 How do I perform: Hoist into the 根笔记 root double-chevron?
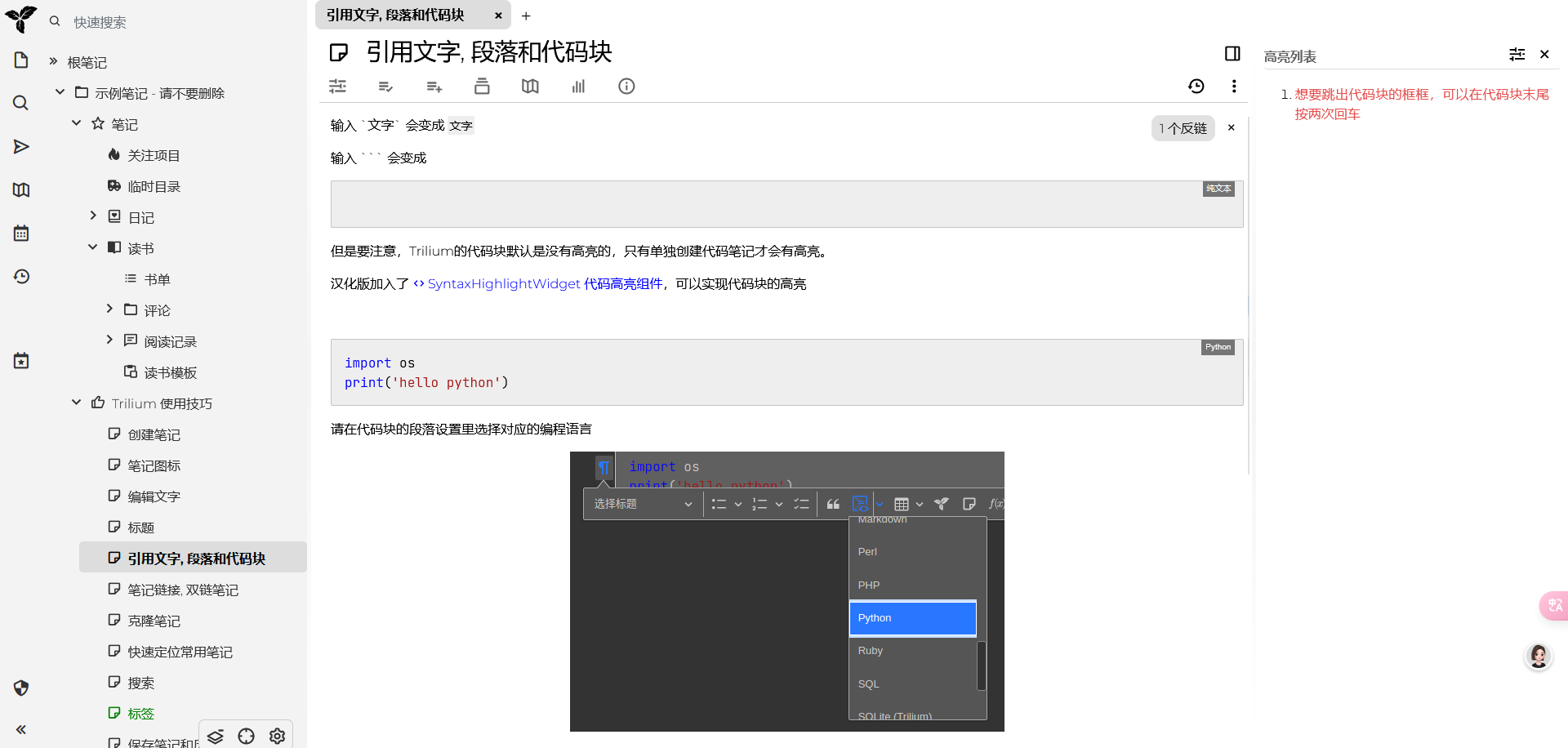[x=54, y=61]
